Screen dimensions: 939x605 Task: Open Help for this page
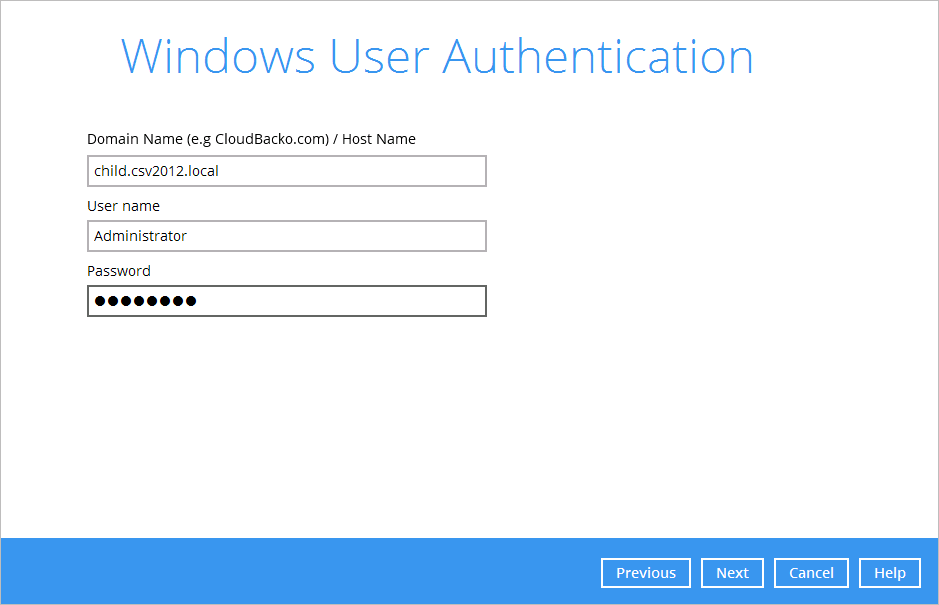pos(889,573)
